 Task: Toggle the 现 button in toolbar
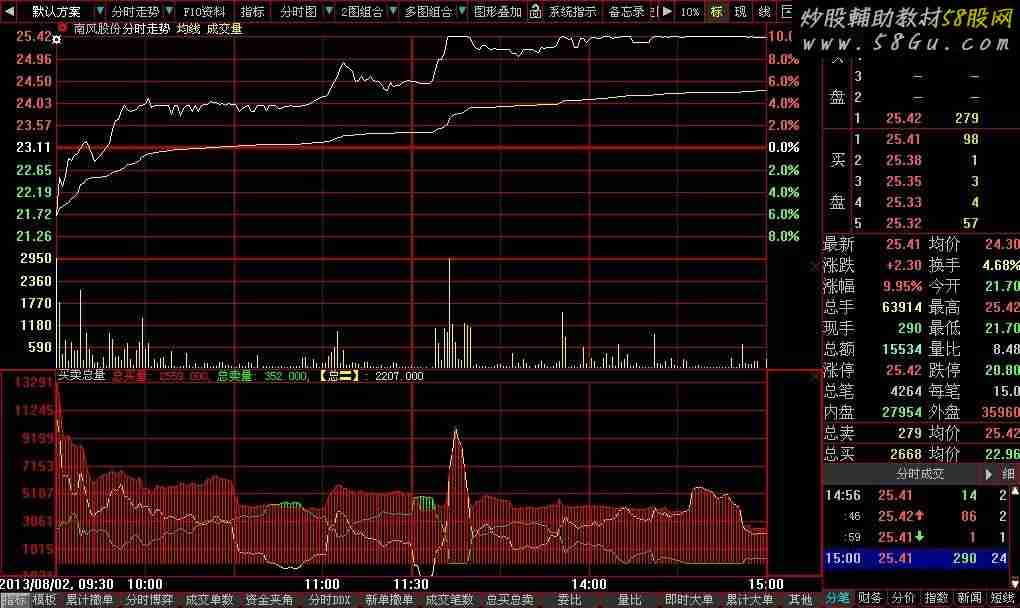coord(741,12)
